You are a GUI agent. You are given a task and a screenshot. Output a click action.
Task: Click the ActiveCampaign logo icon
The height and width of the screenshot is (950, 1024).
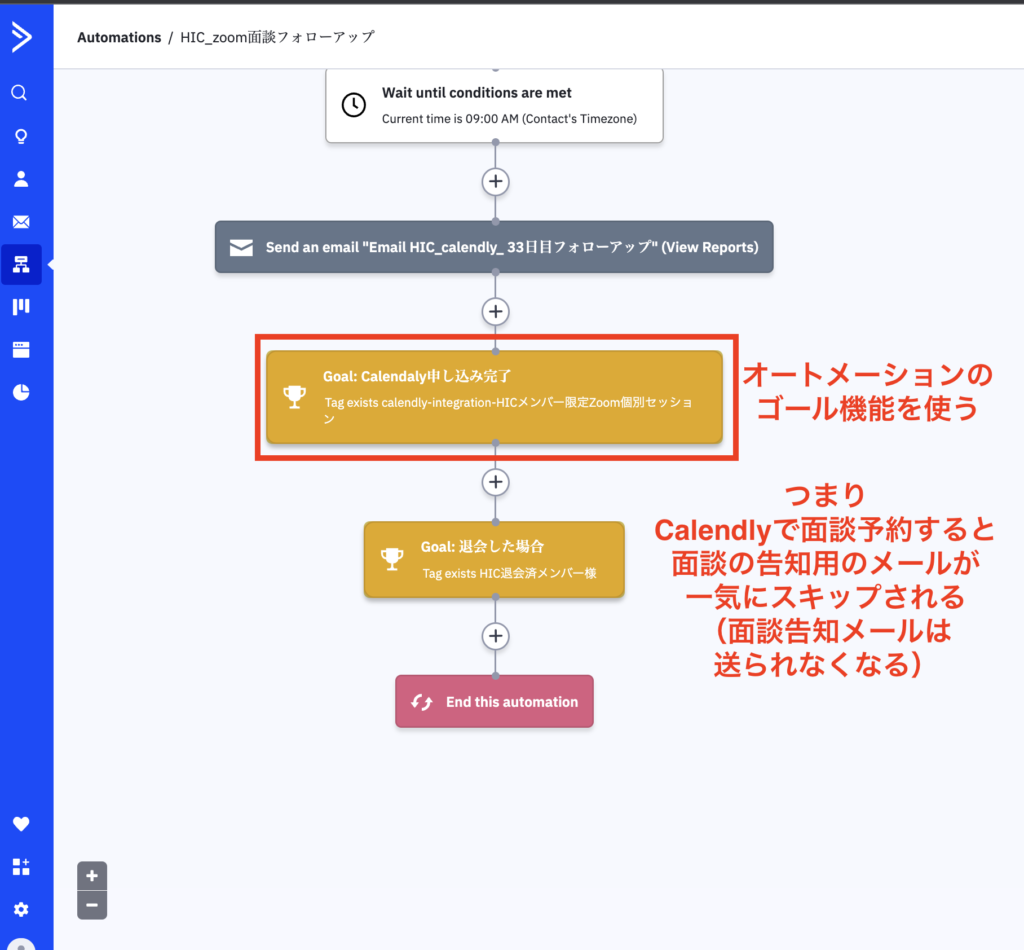[x=22, y=37]
